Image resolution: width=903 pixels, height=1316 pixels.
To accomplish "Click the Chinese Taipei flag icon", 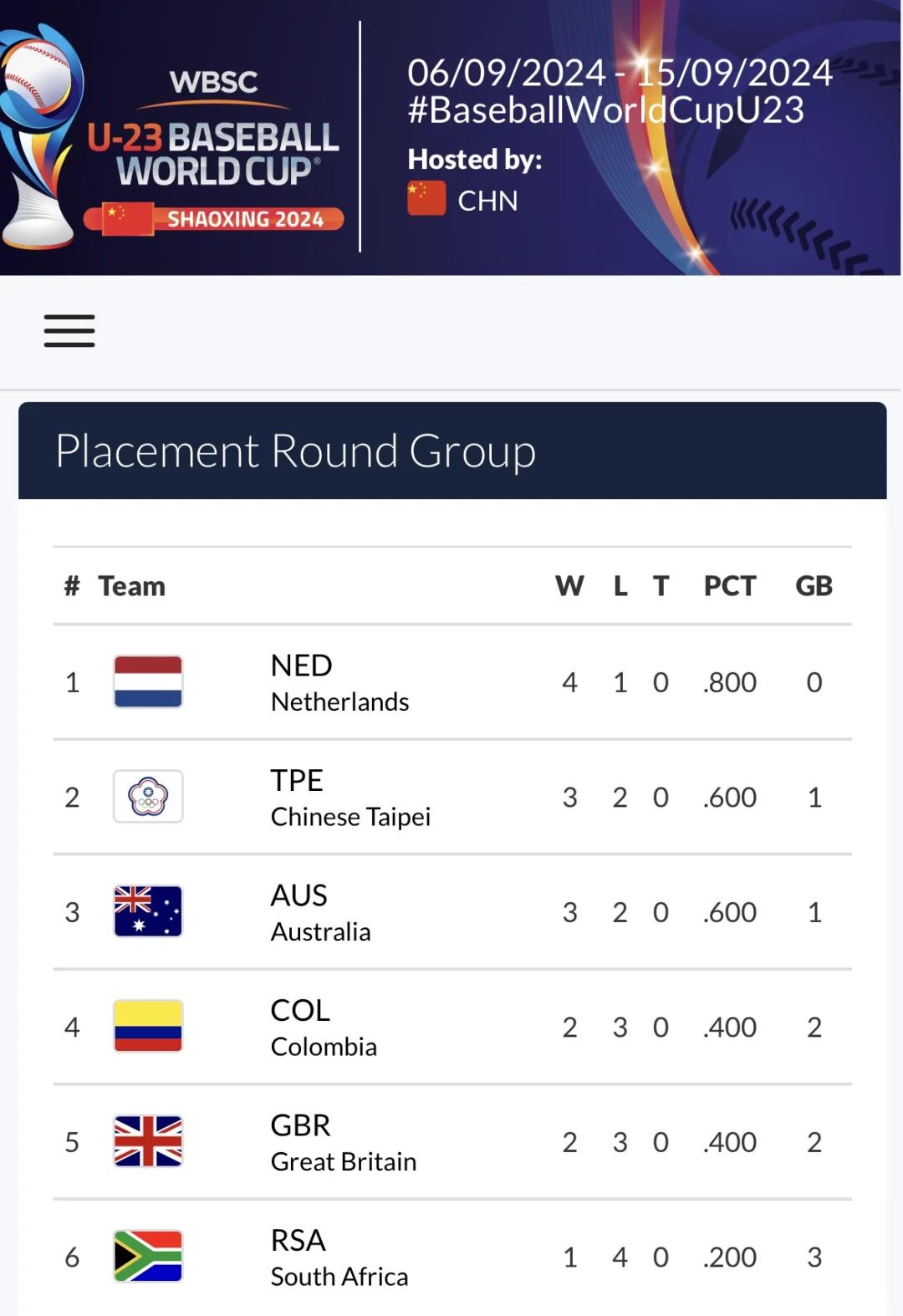I will (x=148, y=797).
